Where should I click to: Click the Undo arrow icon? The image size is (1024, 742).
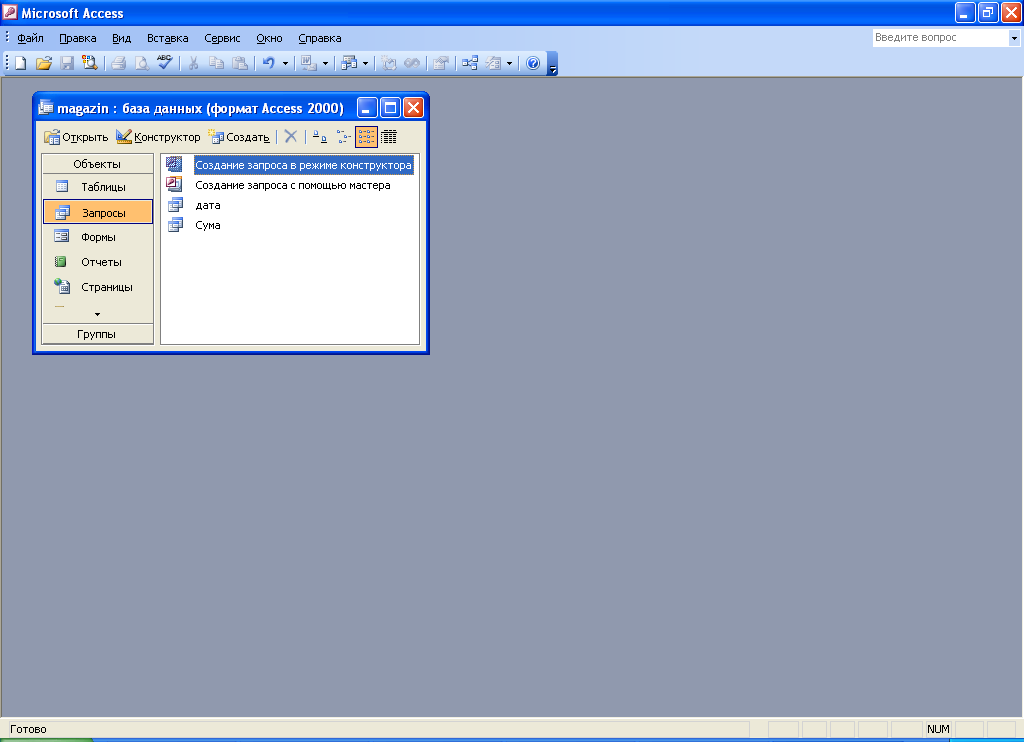(x=269, y=63)
